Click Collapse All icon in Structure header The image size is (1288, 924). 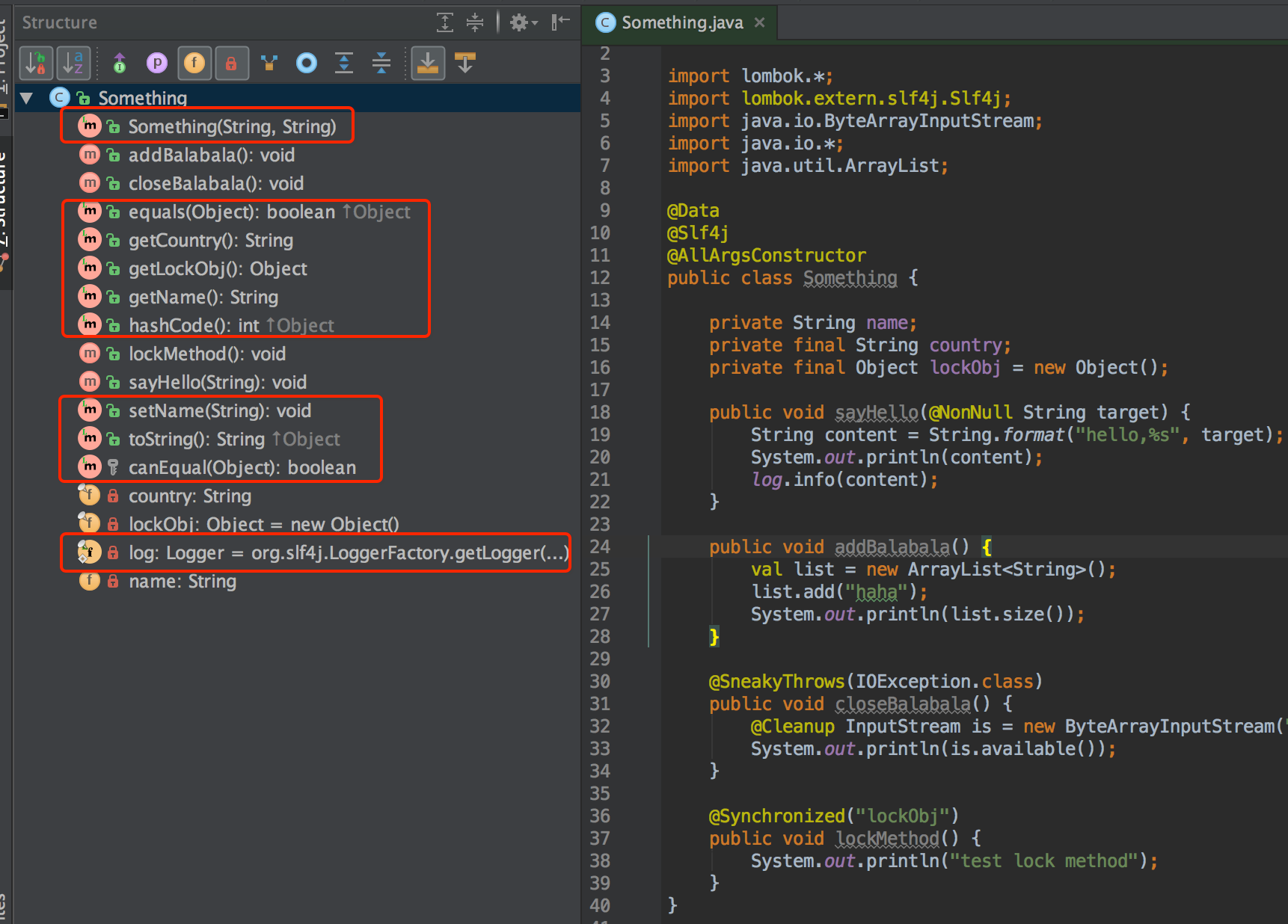tap(475, 22)
